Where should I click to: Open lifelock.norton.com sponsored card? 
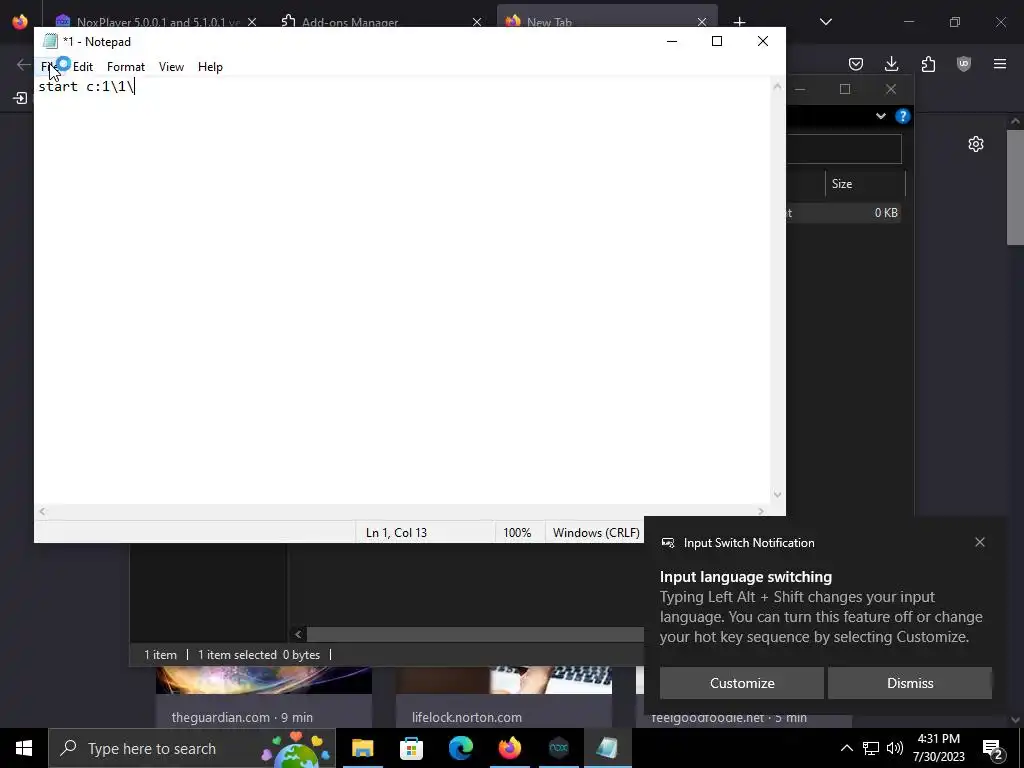click(504, 696)
